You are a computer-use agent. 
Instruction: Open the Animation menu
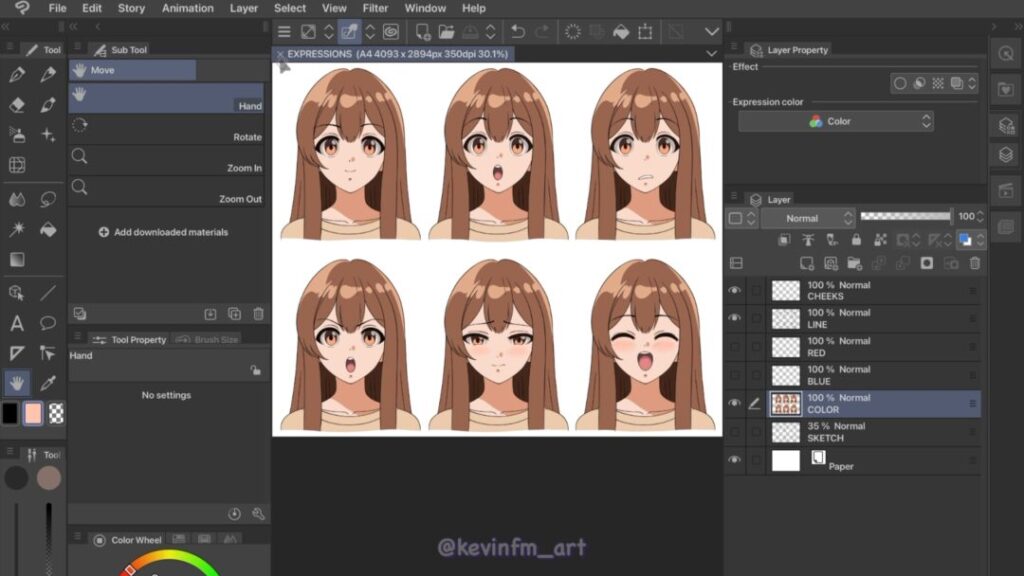coord(188,8)
